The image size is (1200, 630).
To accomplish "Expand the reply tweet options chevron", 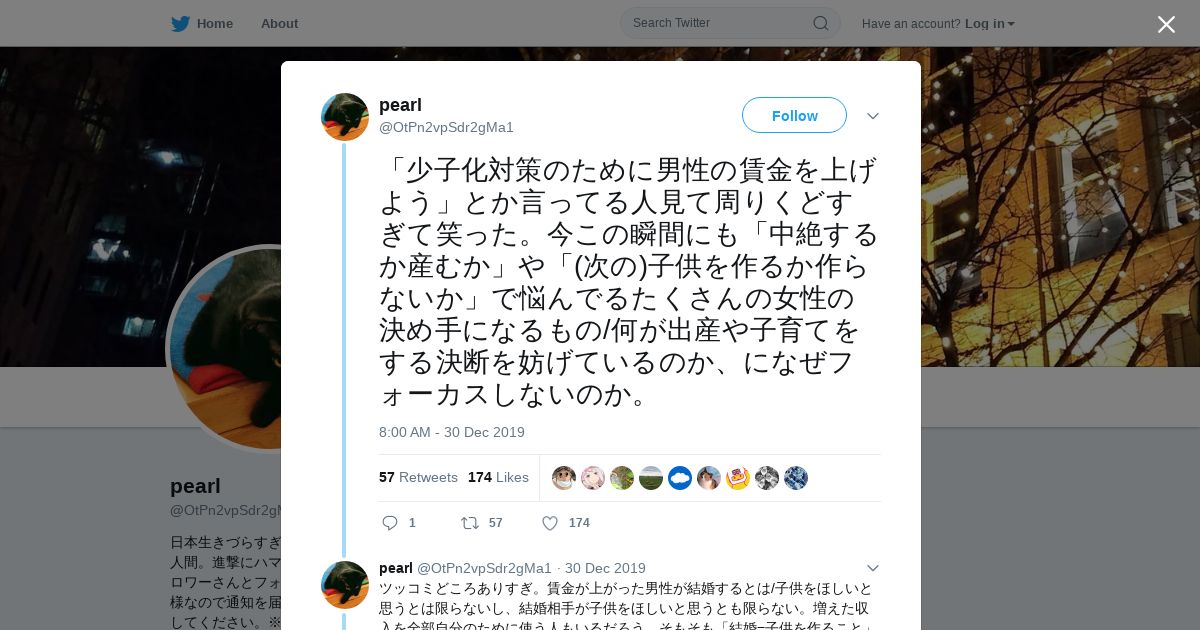I will tap(873, 568).
